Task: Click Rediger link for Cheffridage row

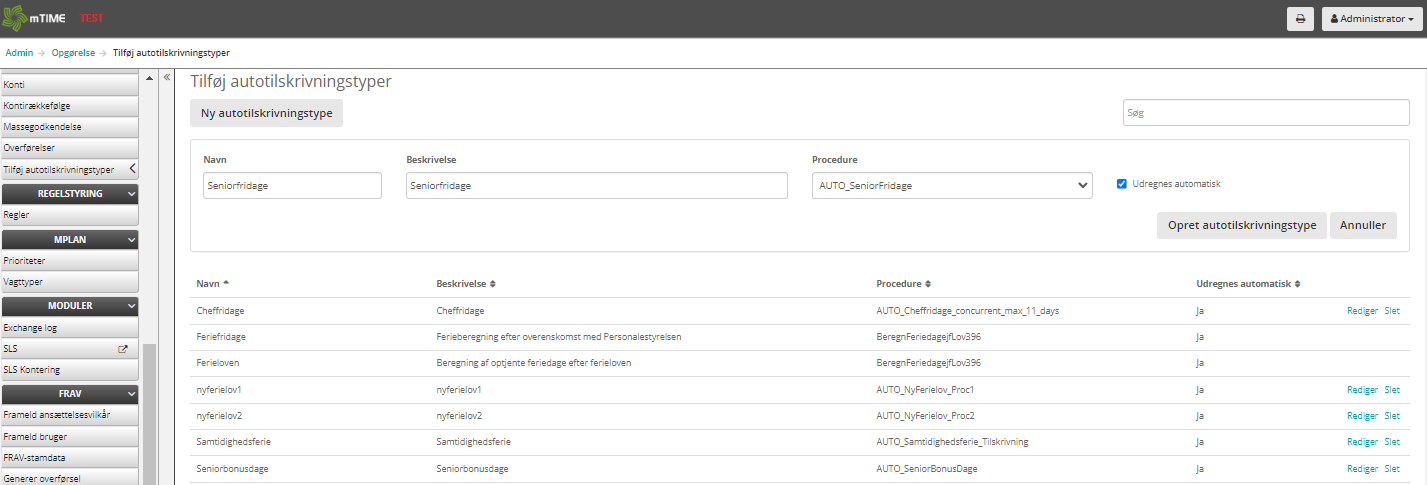Action: click(1362, 311)
